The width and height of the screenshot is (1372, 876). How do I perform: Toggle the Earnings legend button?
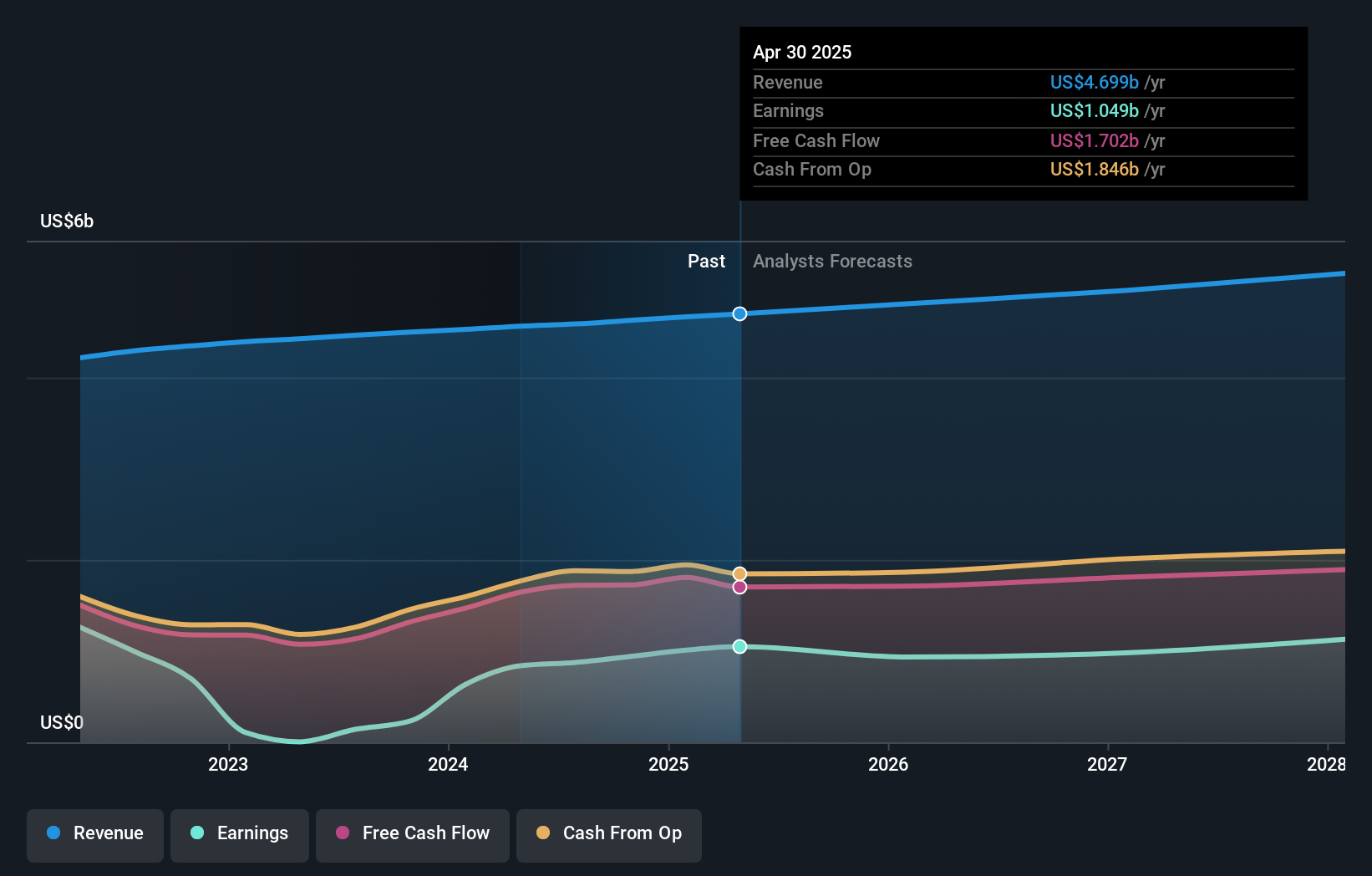tap(240, 835)
